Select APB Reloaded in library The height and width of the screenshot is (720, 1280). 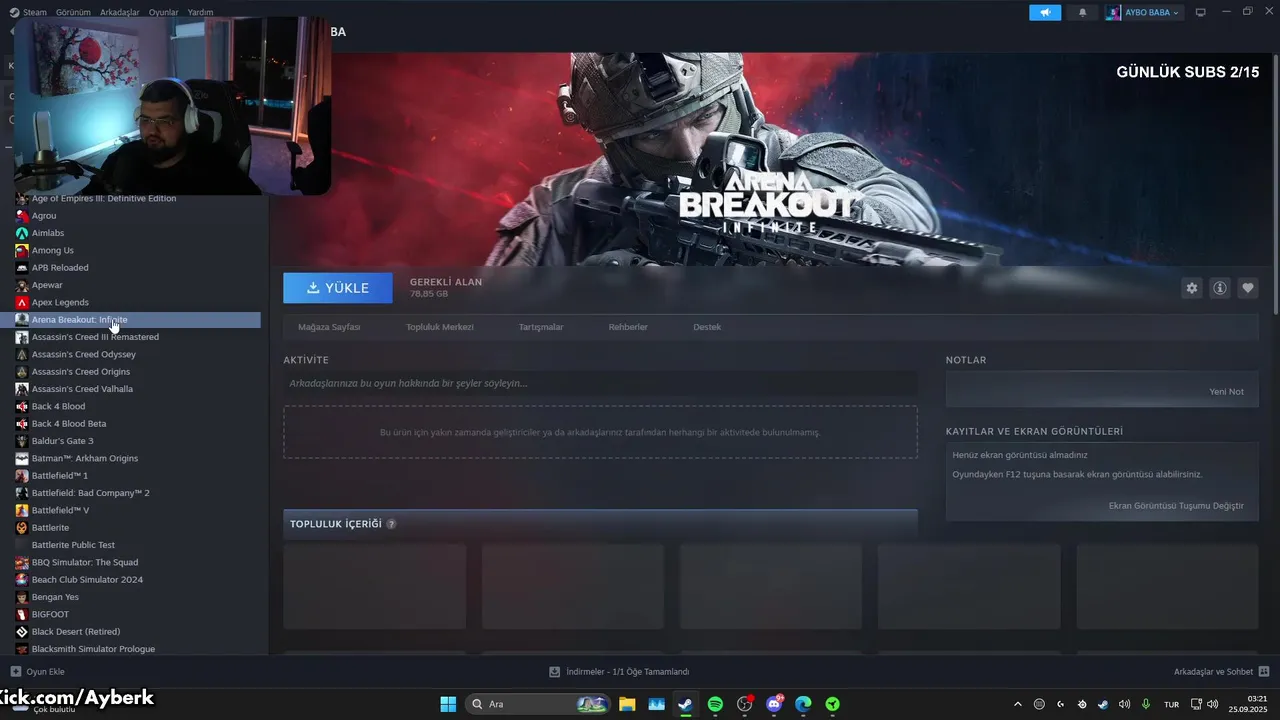point(60,268)
